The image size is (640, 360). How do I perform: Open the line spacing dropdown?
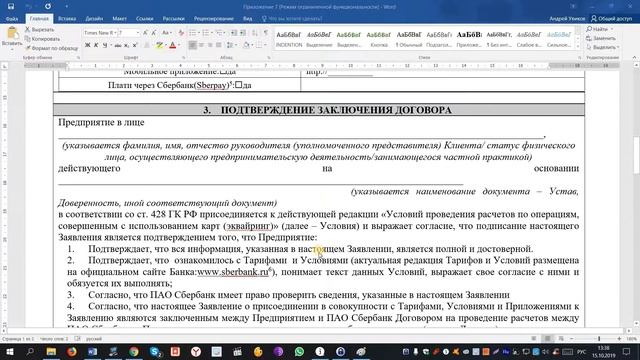click(x=231, y=45)
